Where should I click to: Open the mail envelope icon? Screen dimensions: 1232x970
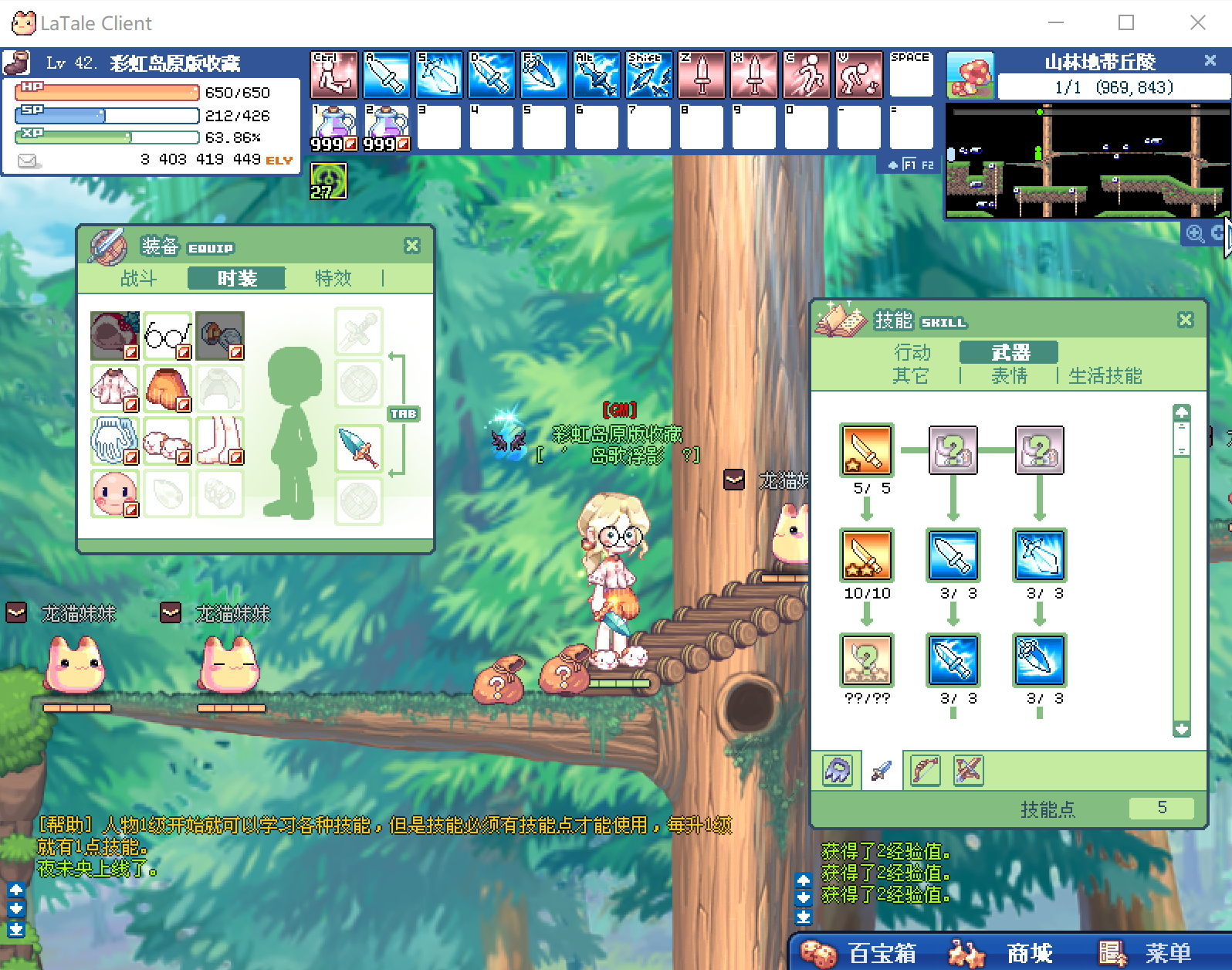(x=29, y=161)
